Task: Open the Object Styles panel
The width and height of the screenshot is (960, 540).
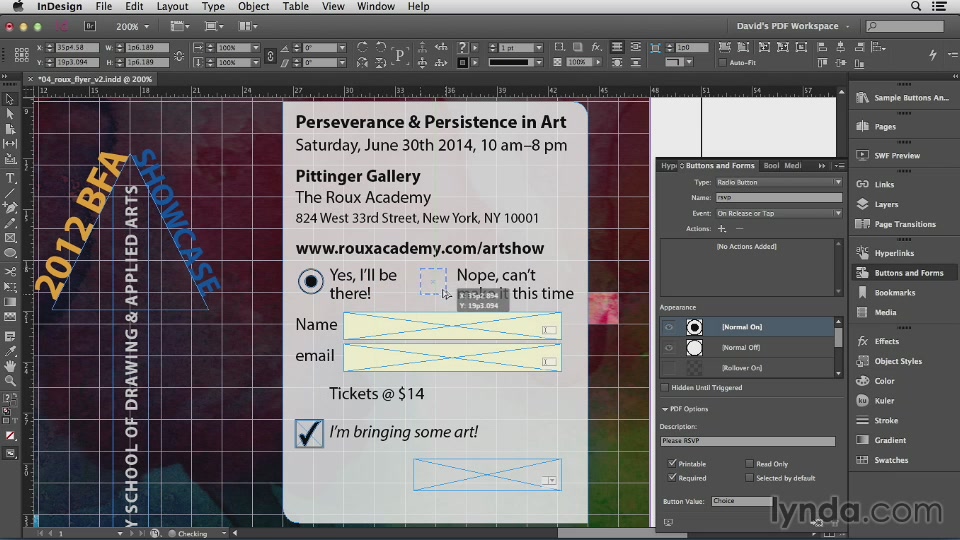Action: (889, 361)
